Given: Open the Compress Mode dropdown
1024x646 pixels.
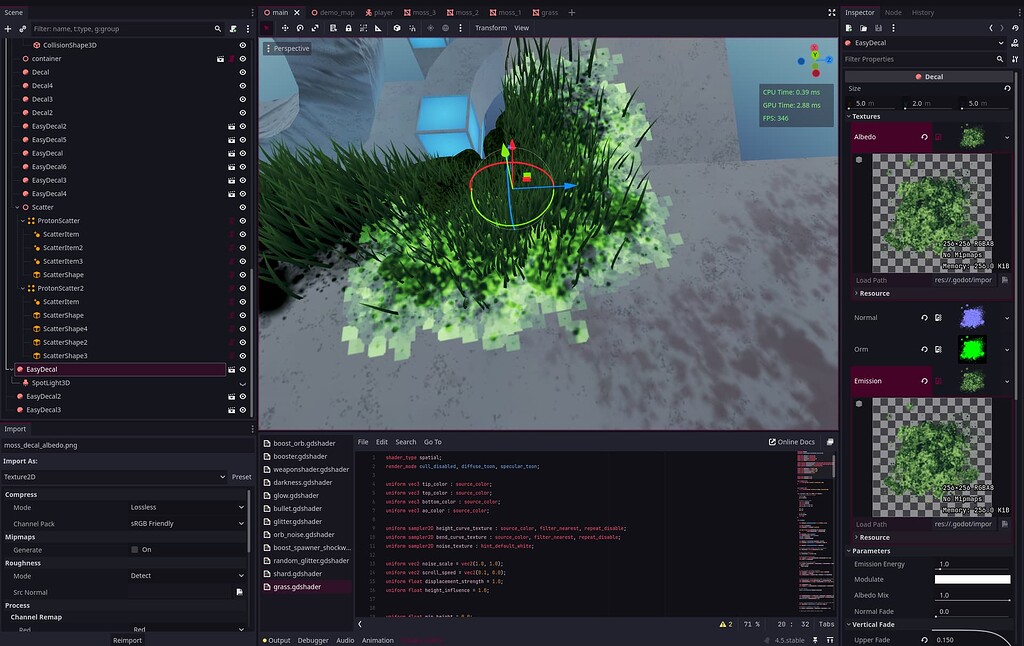Looking at the screenshot, I should tap(186, 507).
